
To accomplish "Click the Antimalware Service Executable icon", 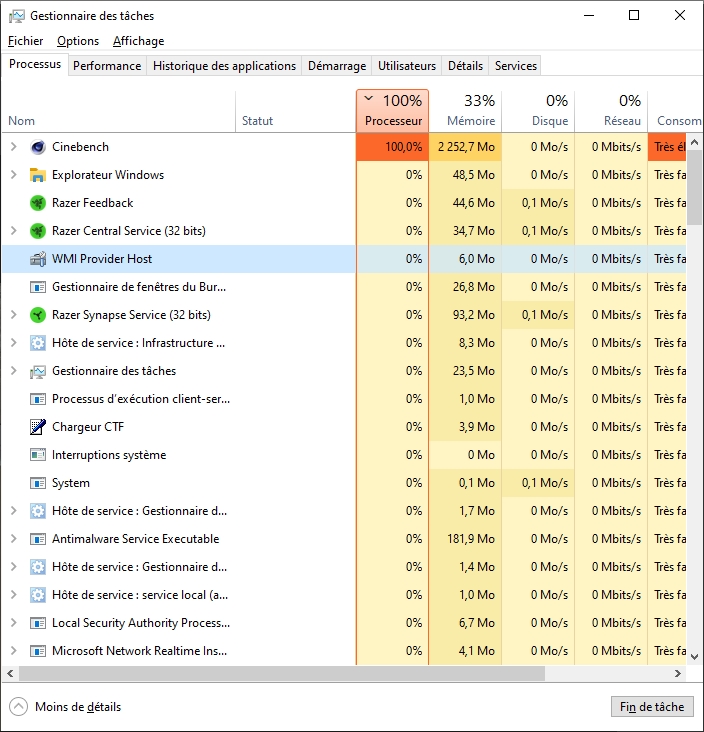I will tap(38, 539).
